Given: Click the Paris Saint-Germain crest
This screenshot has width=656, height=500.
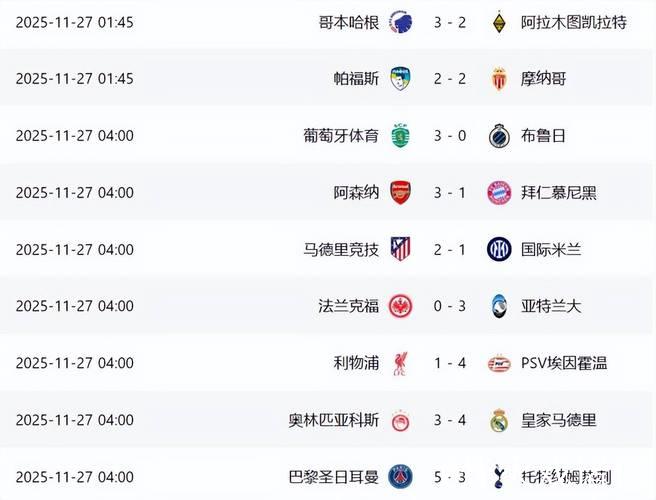Looking at the screenshot, I should point(400,477).
